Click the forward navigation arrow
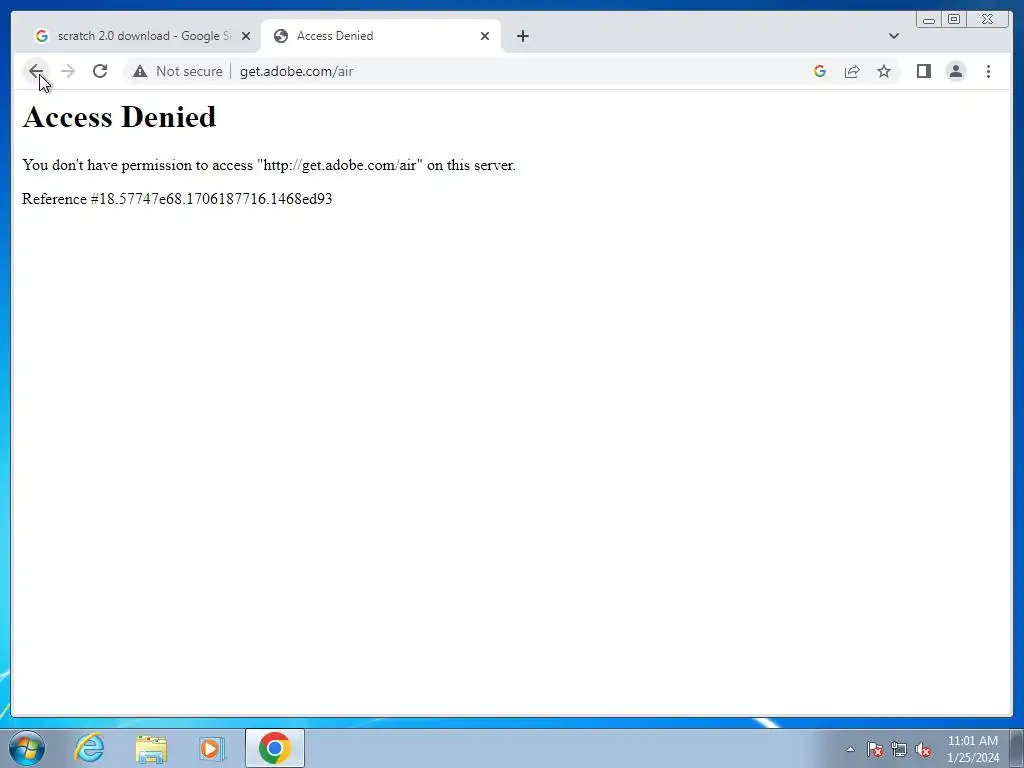The image size is (1024, 768). [x=68, y=71]
